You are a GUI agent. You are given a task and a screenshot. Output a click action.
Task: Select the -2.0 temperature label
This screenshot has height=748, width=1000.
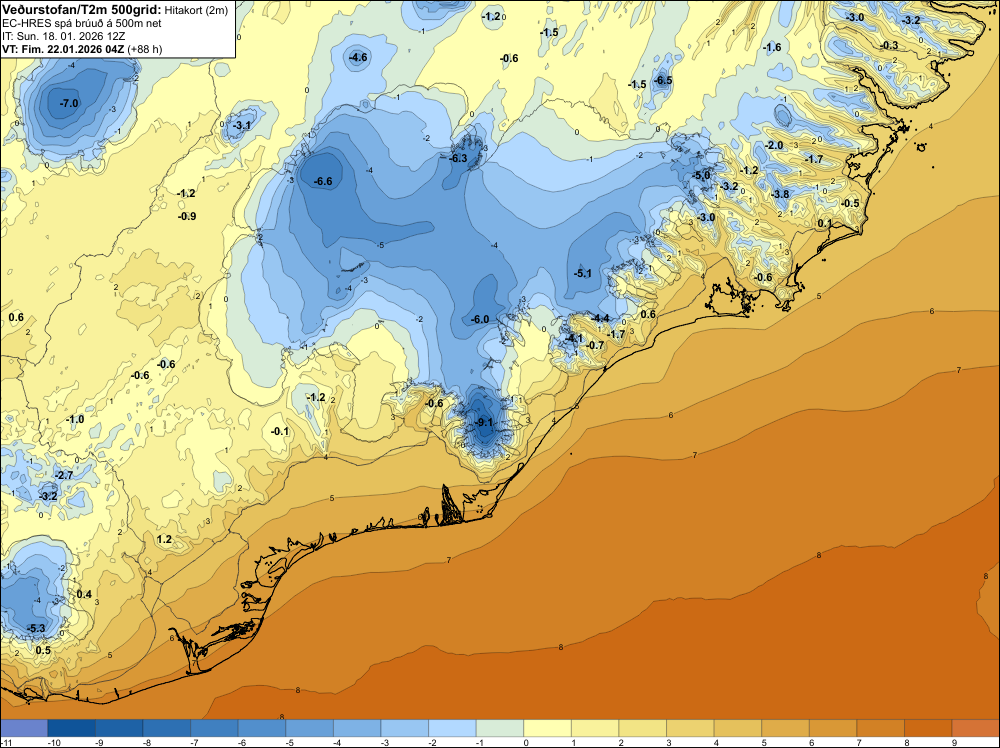click(x=774, y=145)
